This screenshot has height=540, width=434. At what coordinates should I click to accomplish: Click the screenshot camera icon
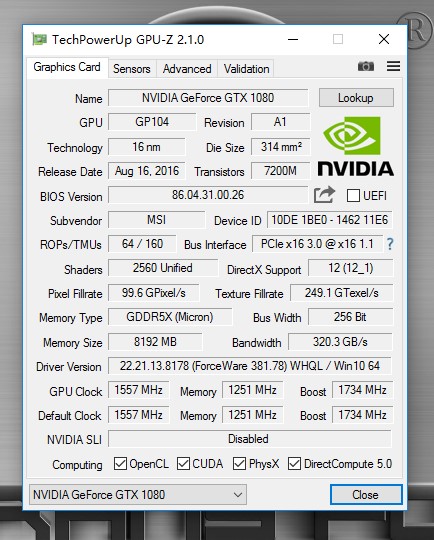365,66
